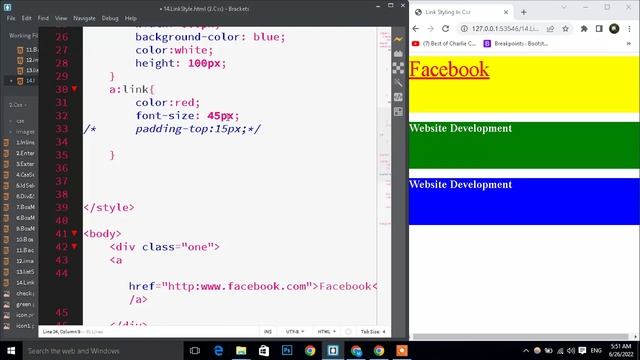
Task: Open the File menu in Brackets
Action: tap(11, 18)
